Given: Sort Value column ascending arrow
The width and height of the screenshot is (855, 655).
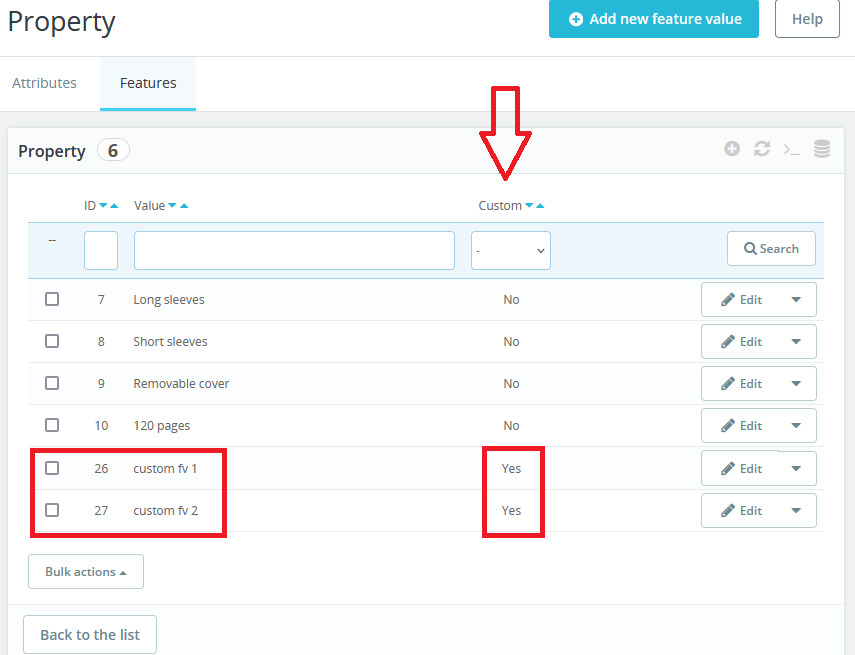Looking at the screenshot, I should click(184, 206).
